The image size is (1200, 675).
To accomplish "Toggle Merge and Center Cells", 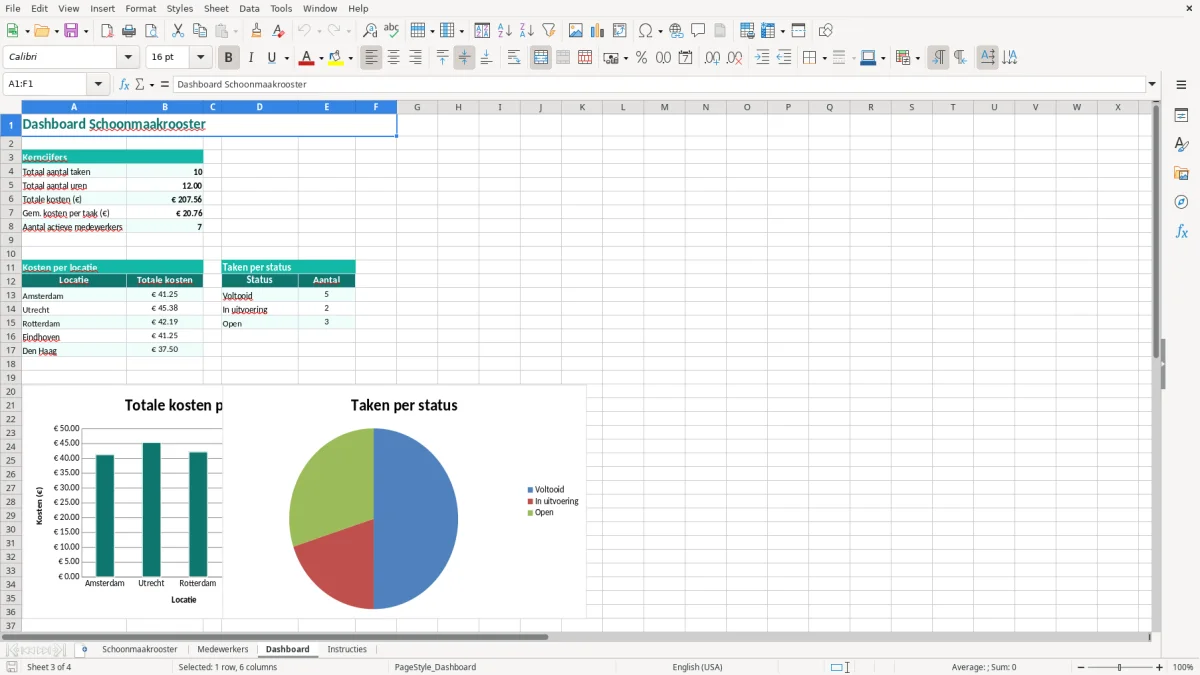I will point(541,58).
